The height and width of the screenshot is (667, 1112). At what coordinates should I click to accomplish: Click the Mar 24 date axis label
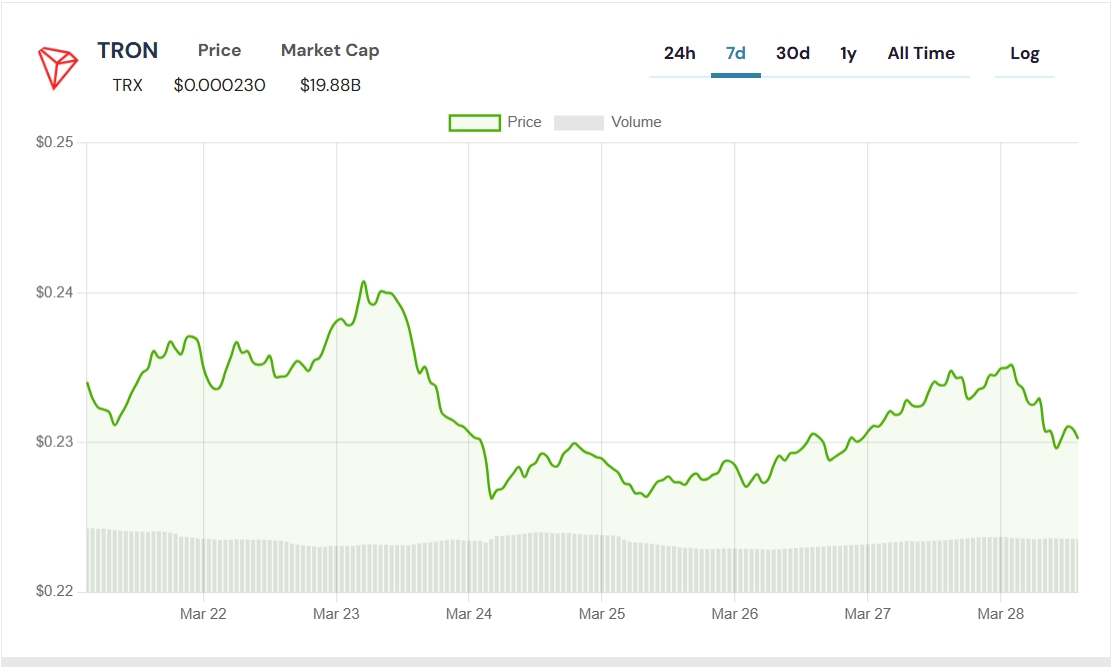469,614
